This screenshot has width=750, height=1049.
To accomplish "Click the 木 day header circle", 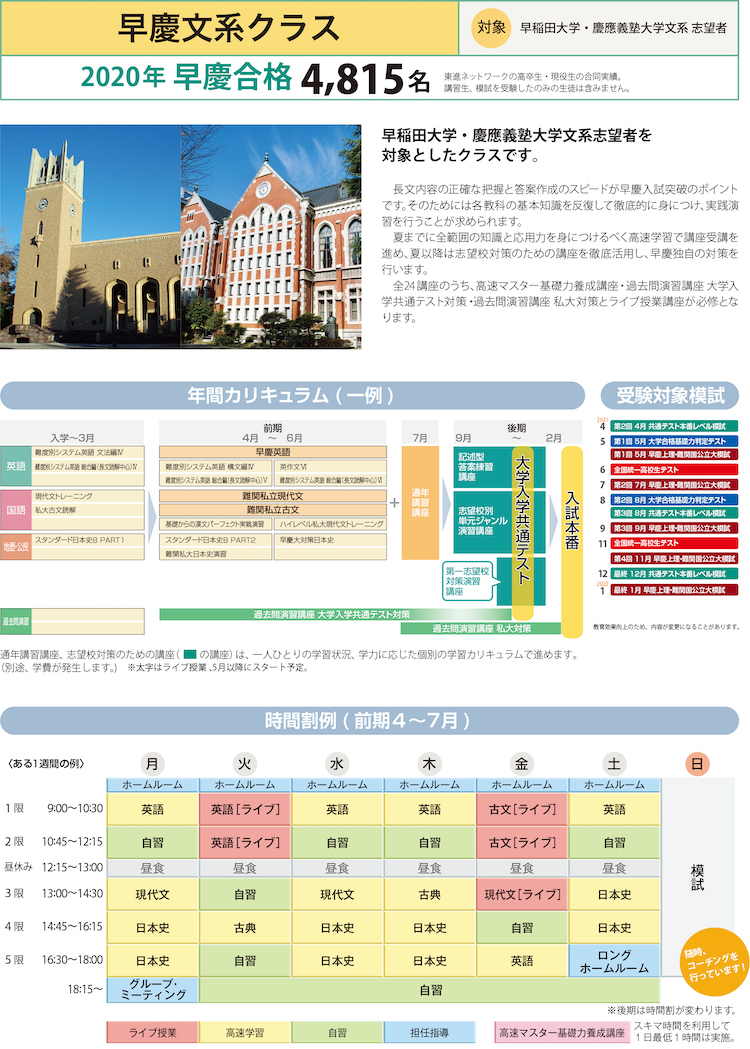I will pyautogui.click(x=430, y=764).
